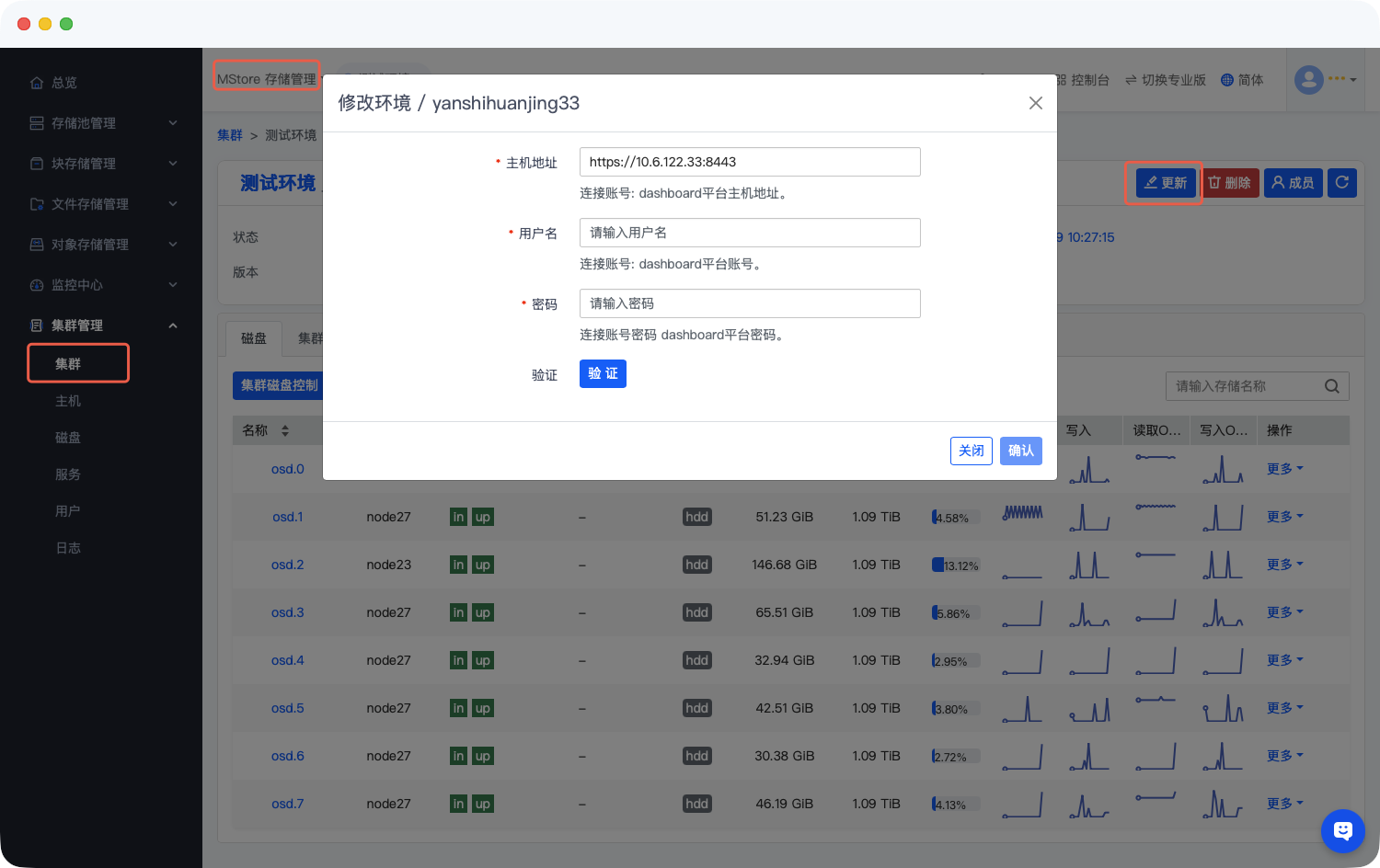Click the user avatar icon

(1308, 79)
